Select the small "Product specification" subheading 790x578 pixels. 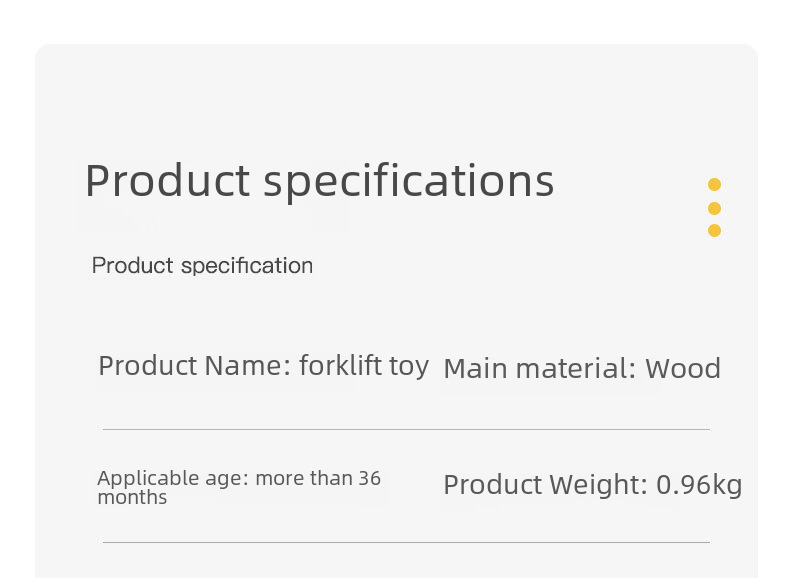pyautogui.click(x=202, y=265)
